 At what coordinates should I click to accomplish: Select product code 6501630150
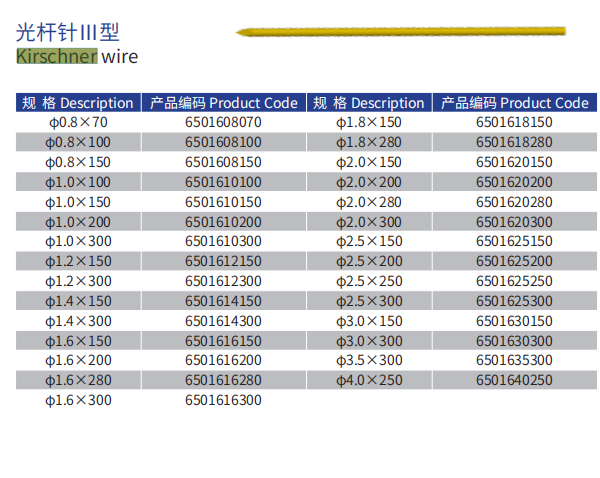(x=514, y=321)
